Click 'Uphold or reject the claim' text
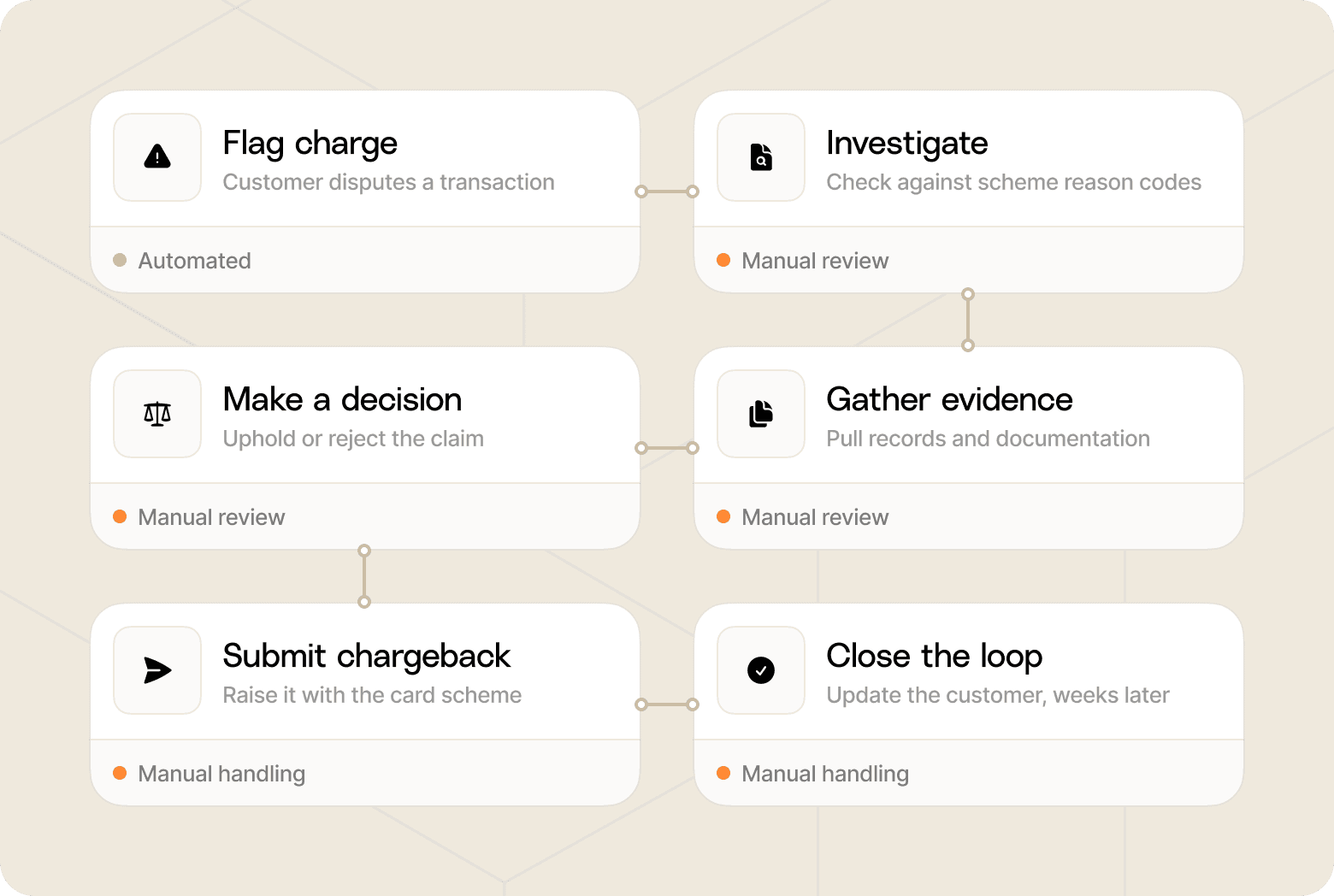The width and height of the screenshot is (1334, 896). pos(353,439)
